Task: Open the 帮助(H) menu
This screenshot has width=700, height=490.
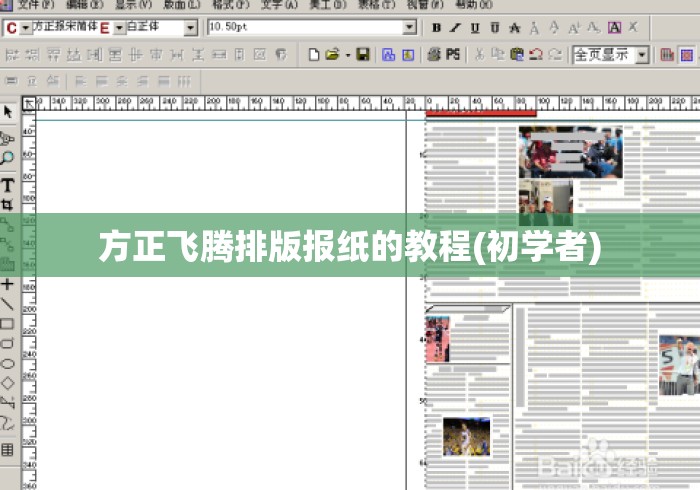Action: tap(474, 4)
